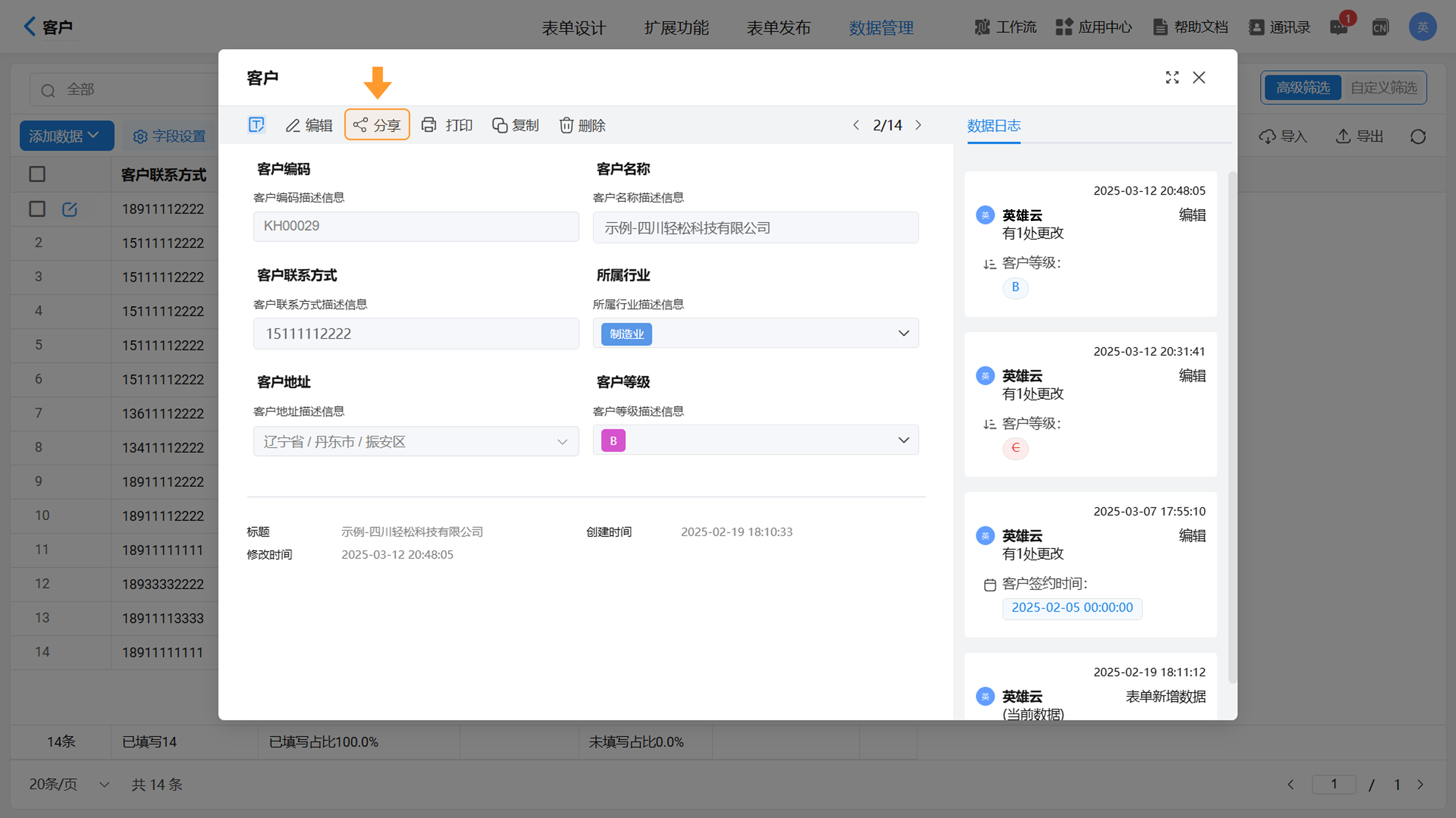Click the magenta B level tag

(613, 440)
